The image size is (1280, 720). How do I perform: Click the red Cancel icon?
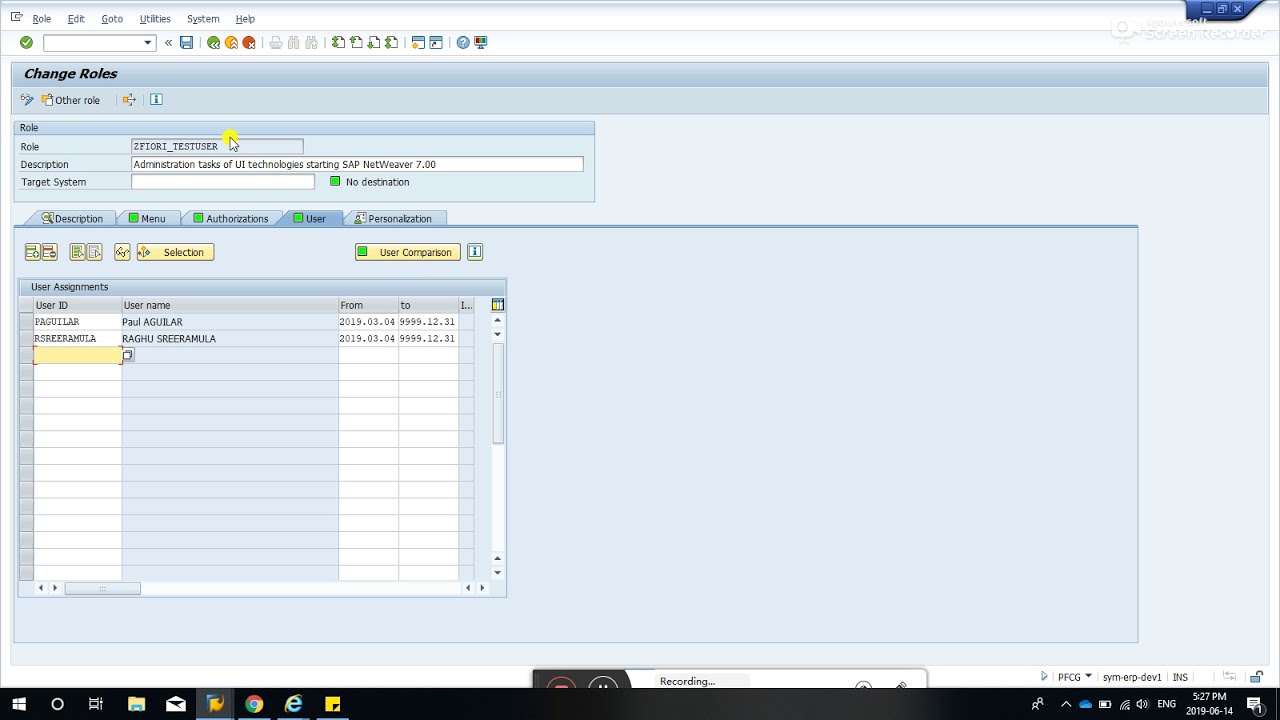pyautogui.click(x=249, y=42)
